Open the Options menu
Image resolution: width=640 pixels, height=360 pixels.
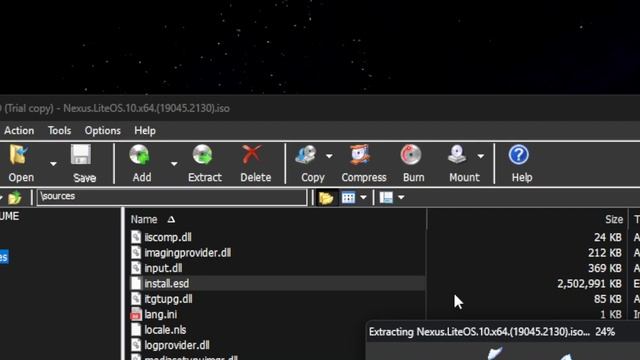pos(102,131)
